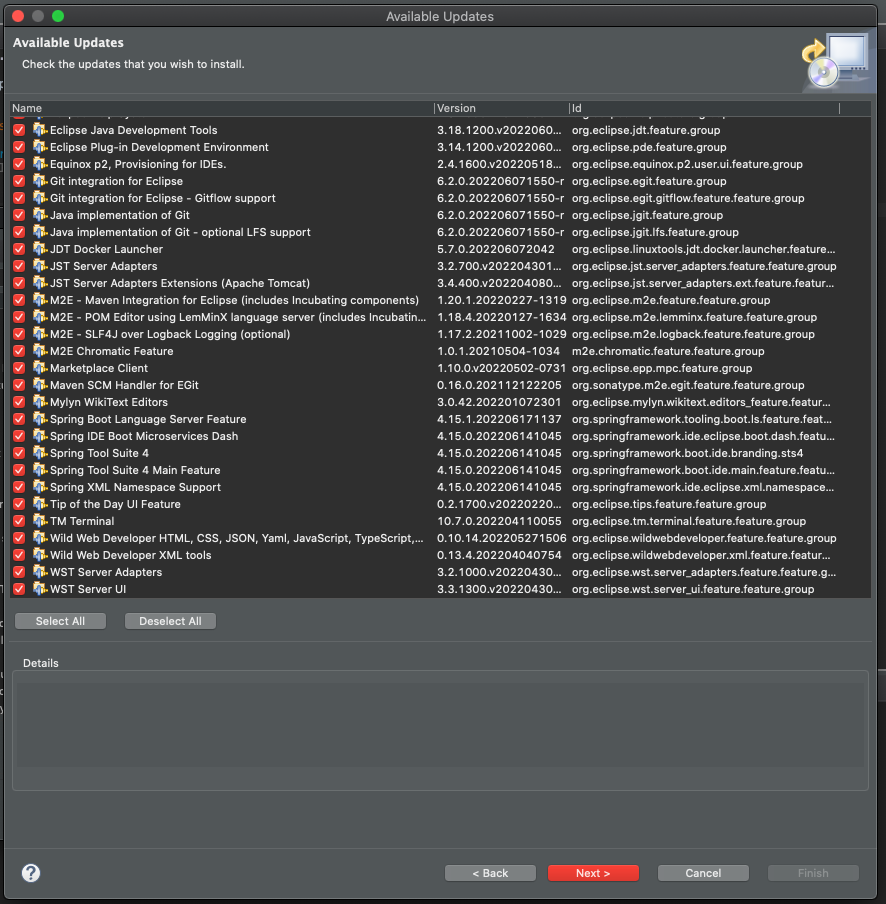
Task: Uncheck M2E - POM Editor using LemMinX checkbox
Action: tap(19, 317)
